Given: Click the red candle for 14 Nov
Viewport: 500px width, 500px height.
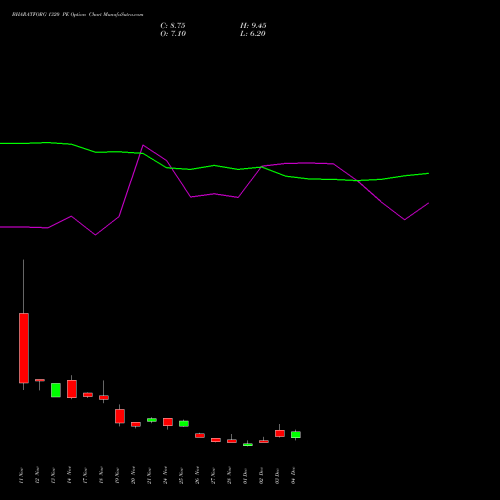Looking at the screenshot, I should click(72, 389).
